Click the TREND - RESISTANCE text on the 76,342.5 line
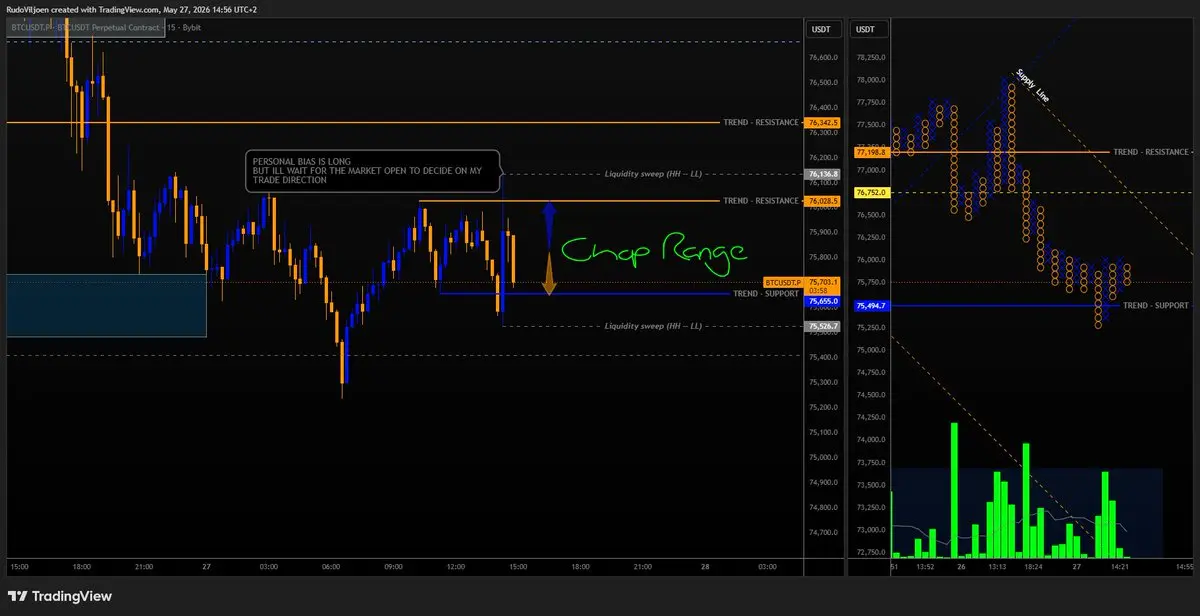Viewport: 1200px width, 616px height. coord(762,122)
